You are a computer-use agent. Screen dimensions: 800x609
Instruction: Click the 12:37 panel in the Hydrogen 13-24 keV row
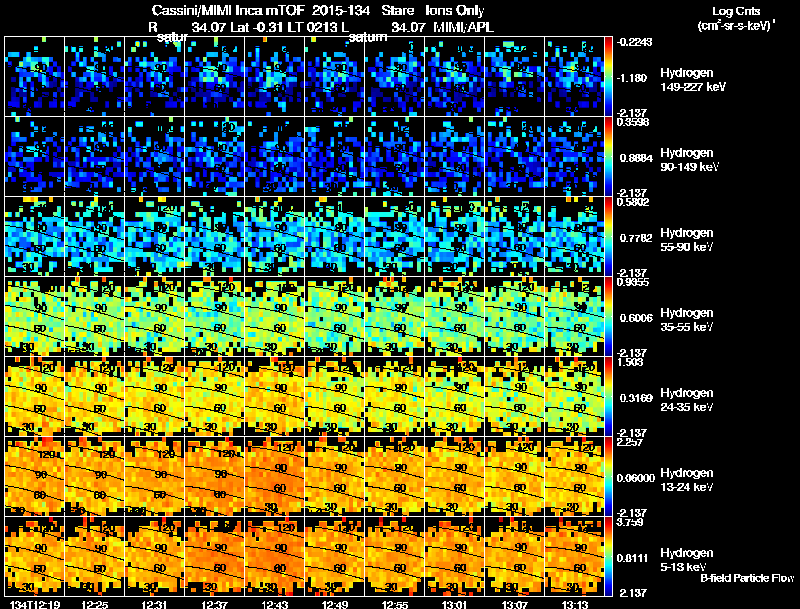tap(214, 476)
